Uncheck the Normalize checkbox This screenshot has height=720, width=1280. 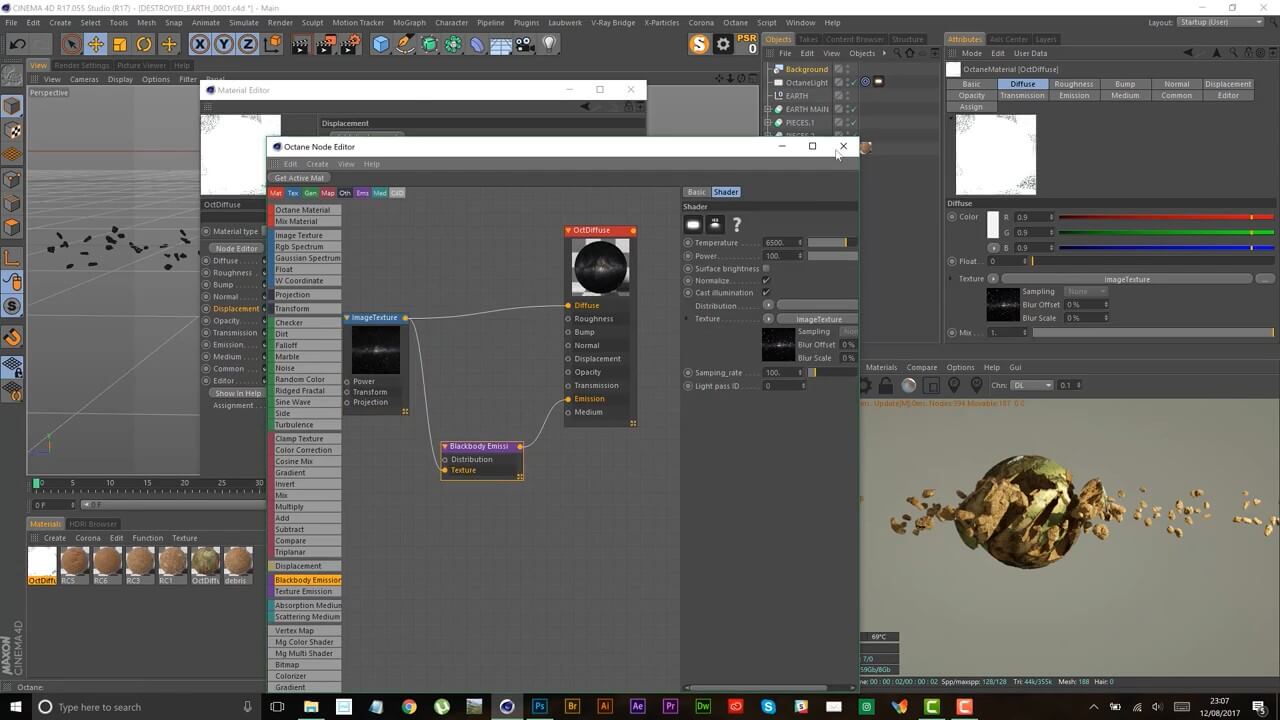click(766, 281)
